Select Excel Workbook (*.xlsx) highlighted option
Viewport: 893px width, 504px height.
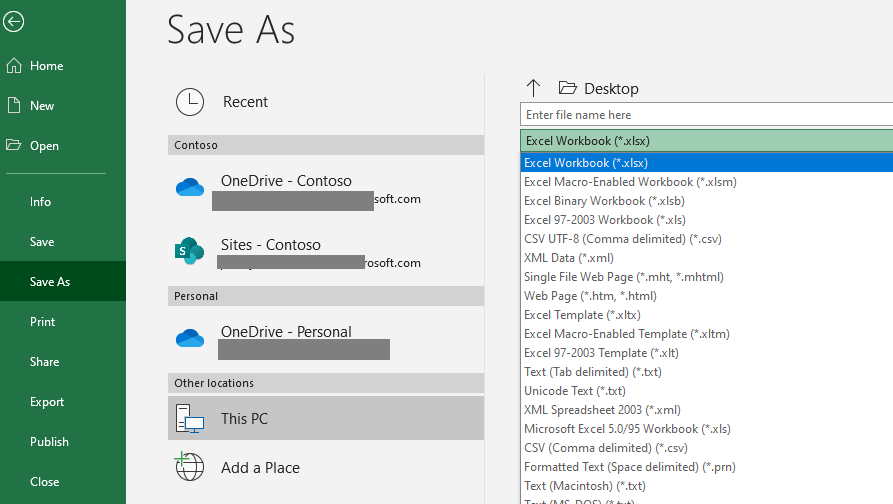[x=706, y=163]
